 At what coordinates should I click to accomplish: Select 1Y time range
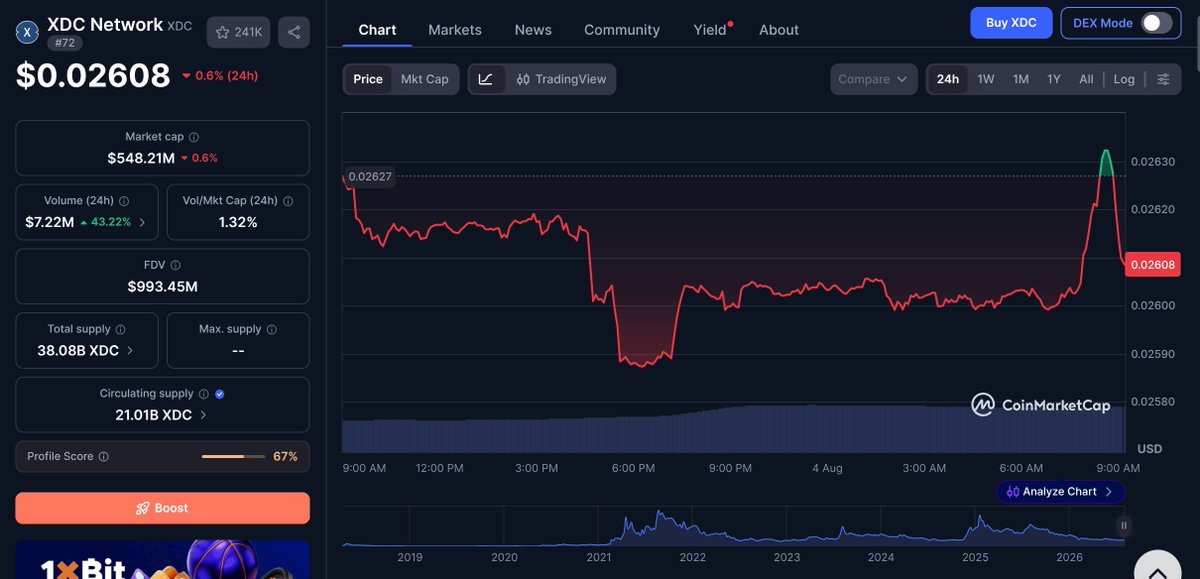[x=1054, y=79]
